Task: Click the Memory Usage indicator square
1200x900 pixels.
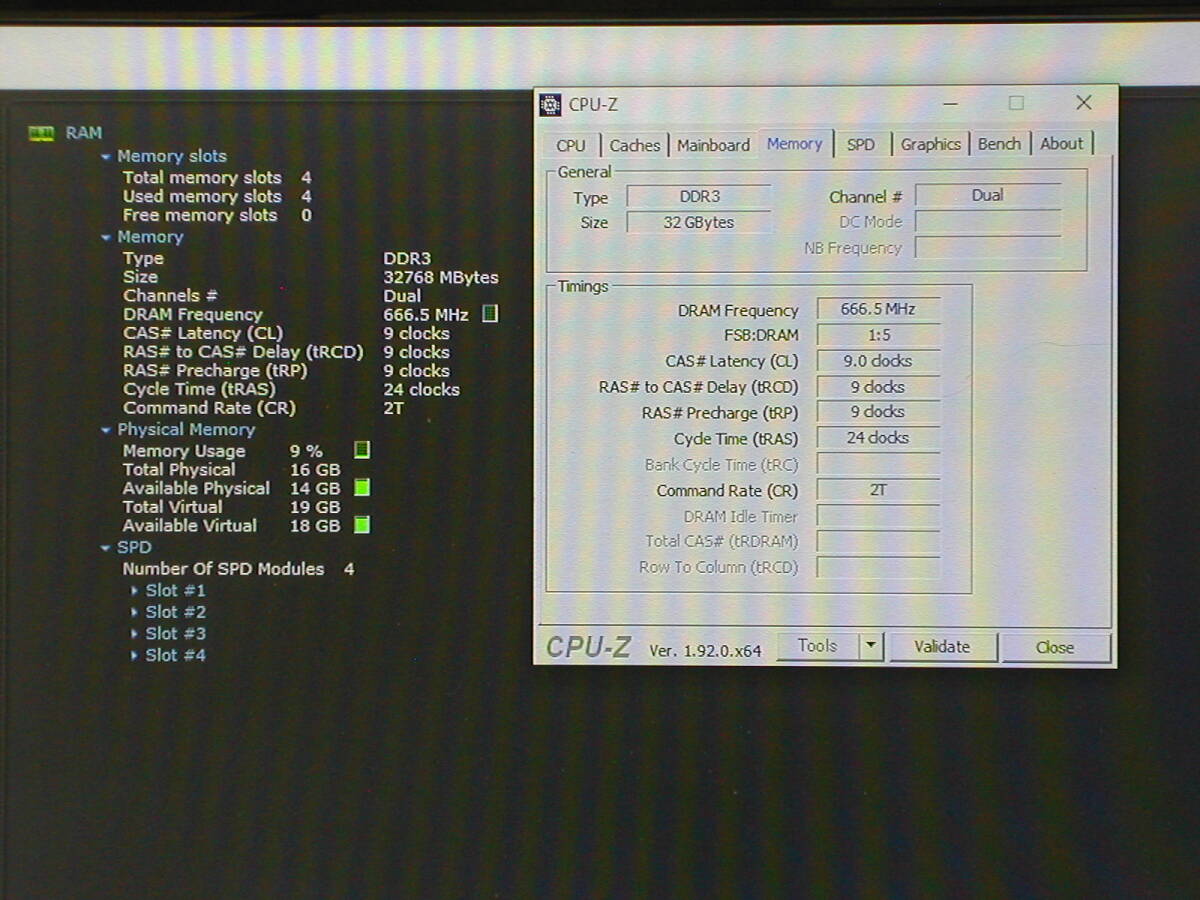Action: click(362, 450)
